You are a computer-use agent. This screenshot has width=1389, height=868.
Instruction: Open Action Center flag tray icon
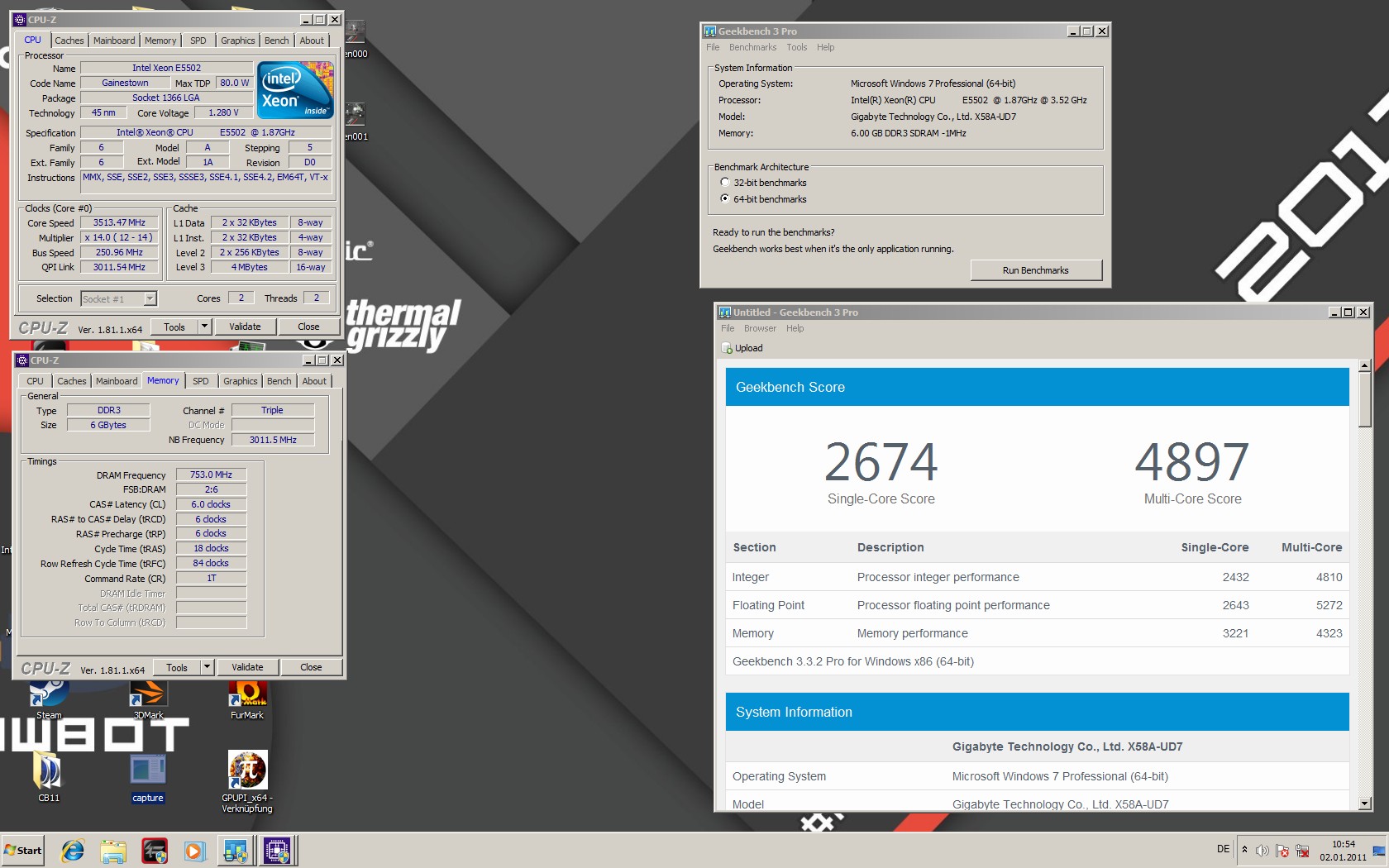pos(1282,851)
